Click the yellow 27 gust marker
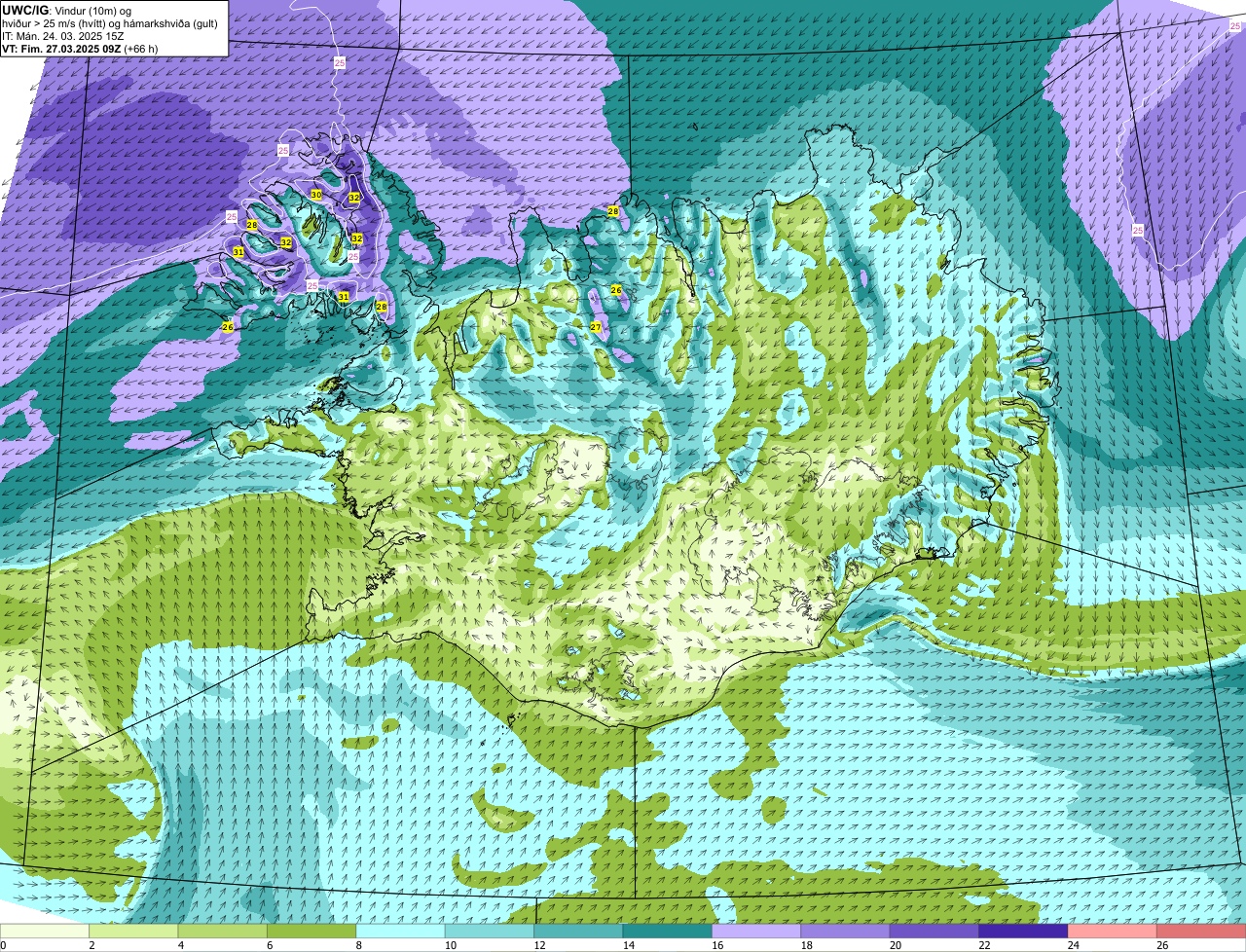The image size is (1246, 952). [596, 327]
